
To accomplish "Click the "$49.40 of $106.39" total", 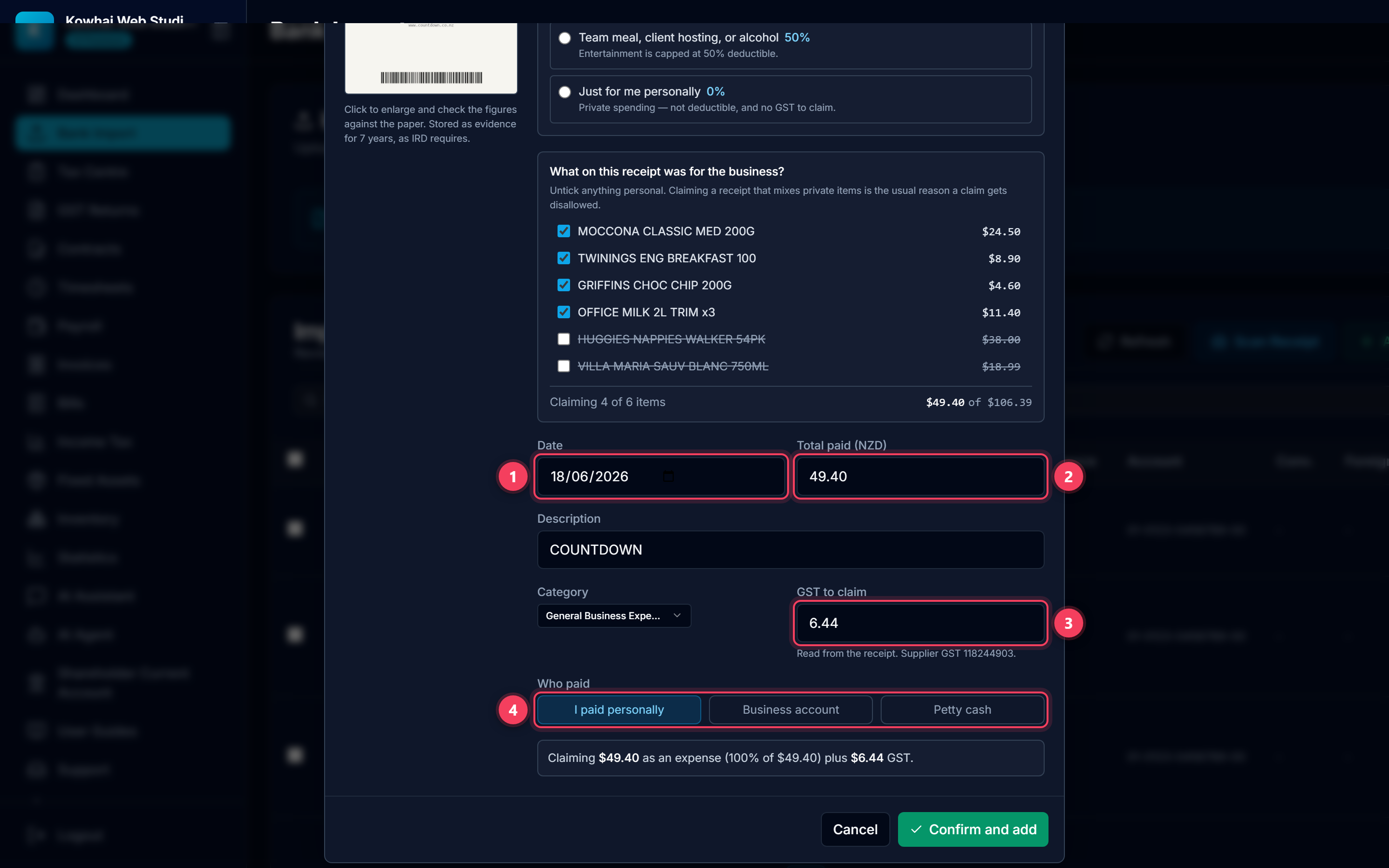I will (x=979, y=403).
